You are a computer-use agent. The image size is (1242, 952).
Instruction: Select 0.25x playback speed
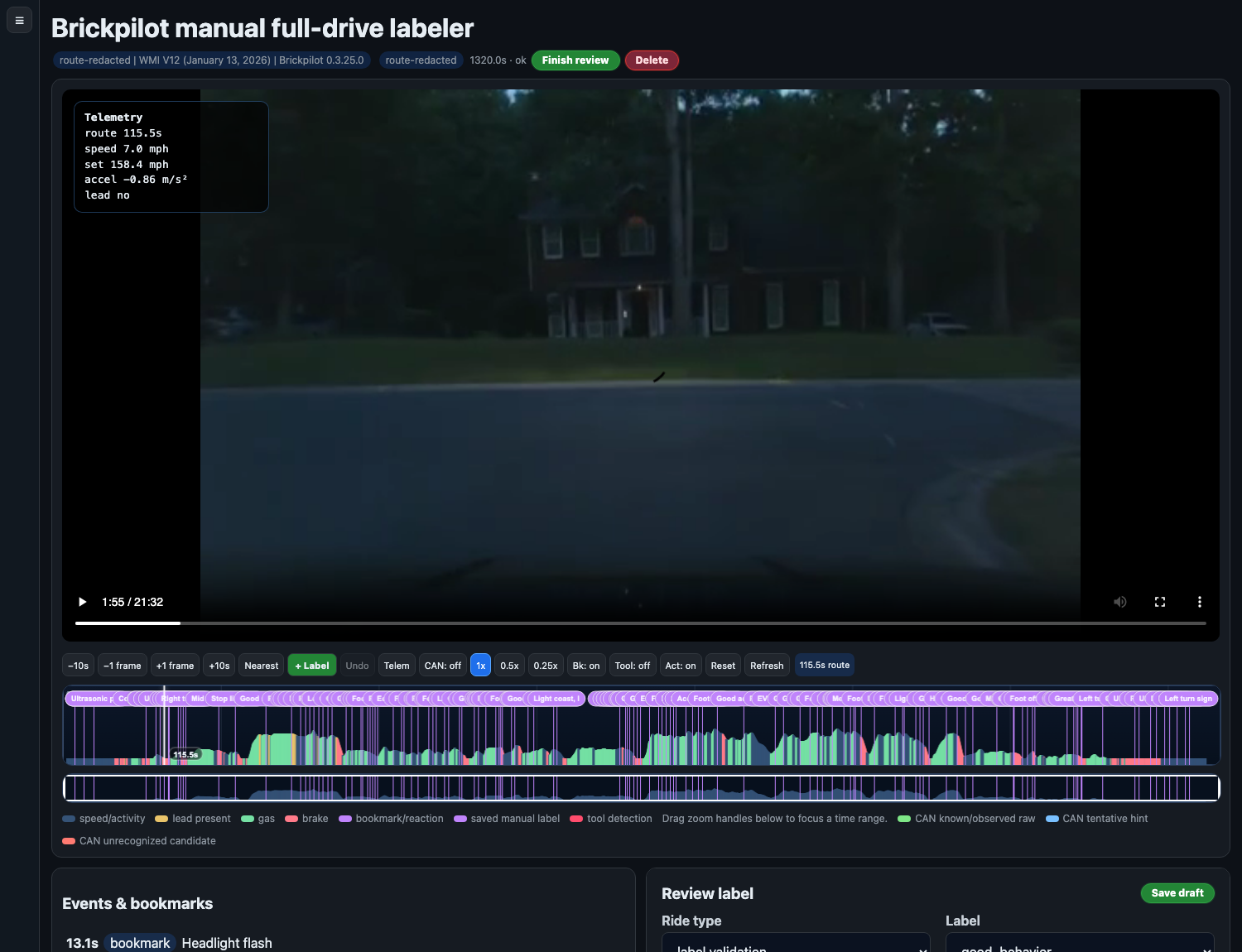point(546,666)
